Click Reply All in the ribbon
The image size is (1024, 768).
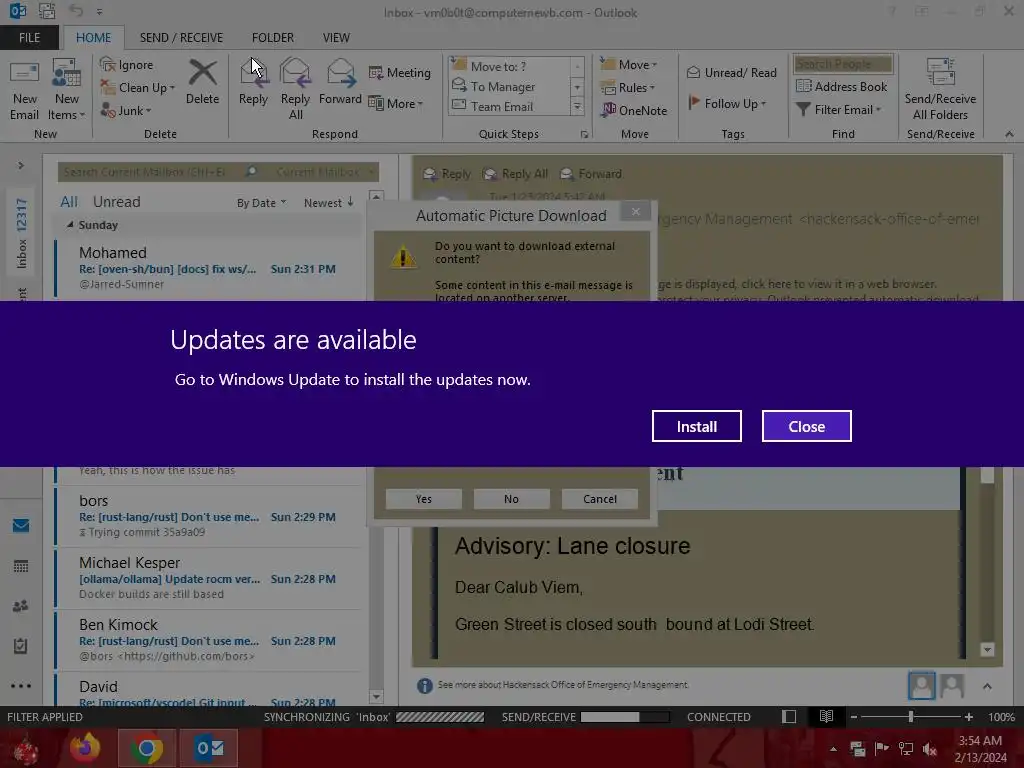(295, 89)
